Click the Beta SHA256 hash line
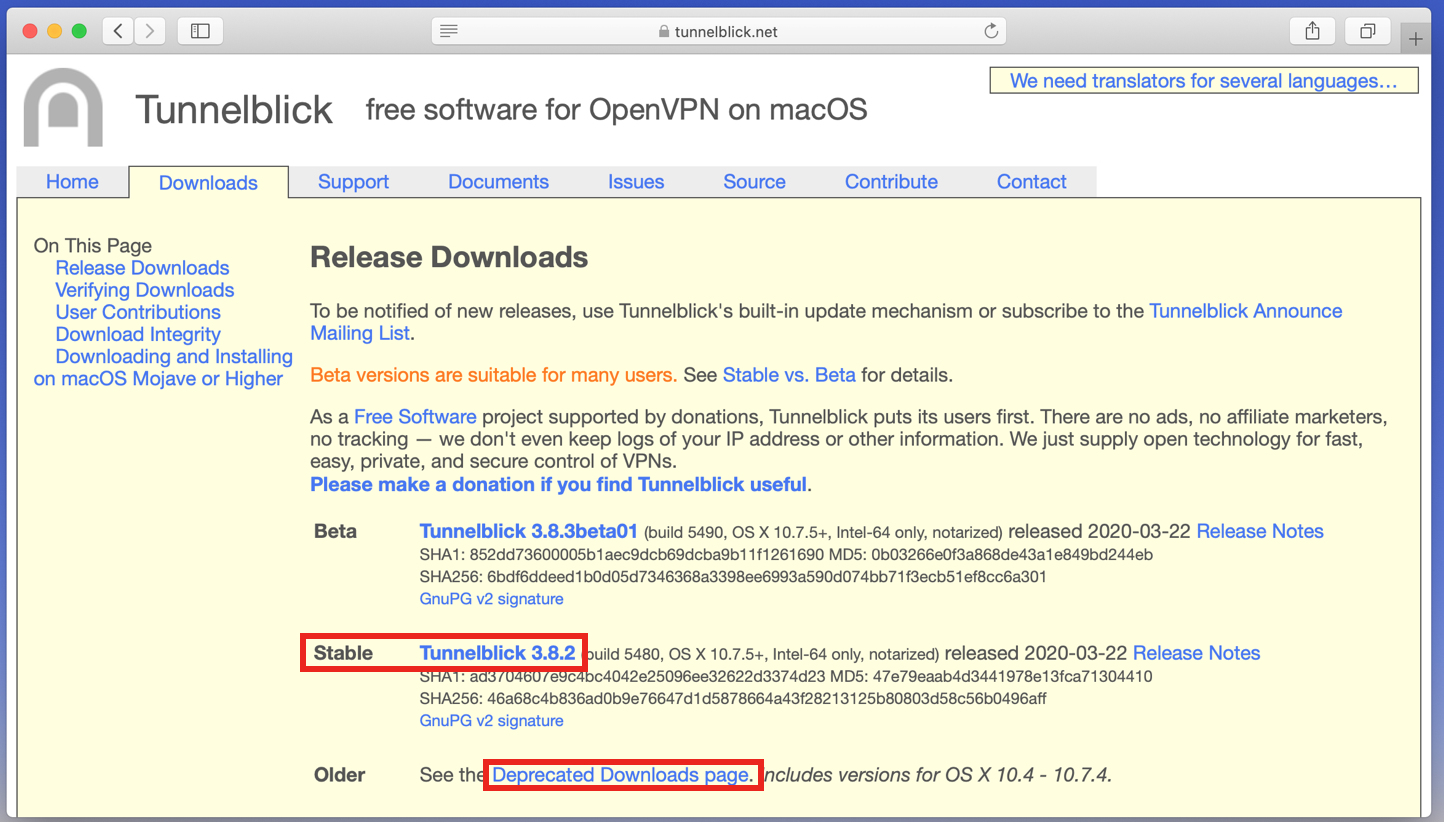The height and width of the screenshot is (822, 1444). (733, 577)
